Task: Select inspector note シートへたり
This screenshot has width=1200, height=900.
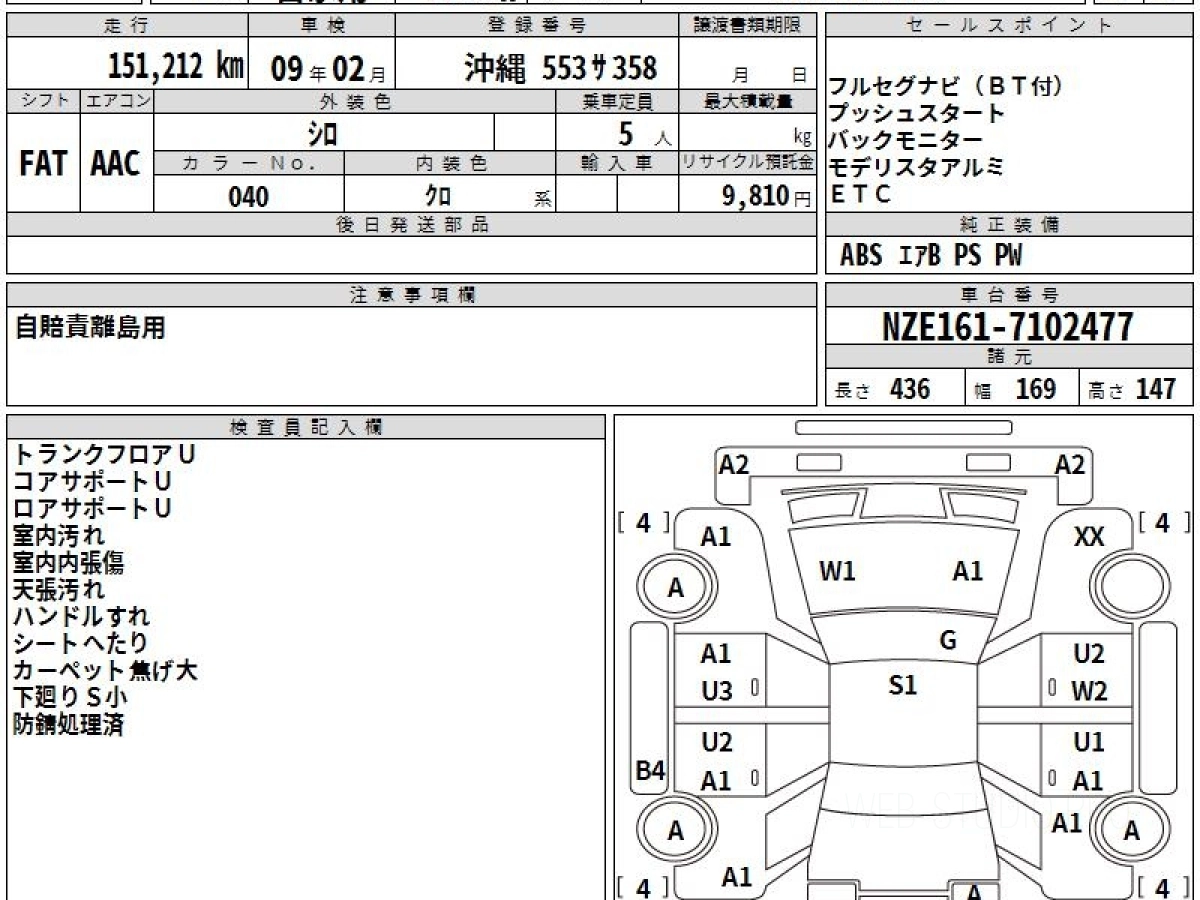Action: point(81,643)
